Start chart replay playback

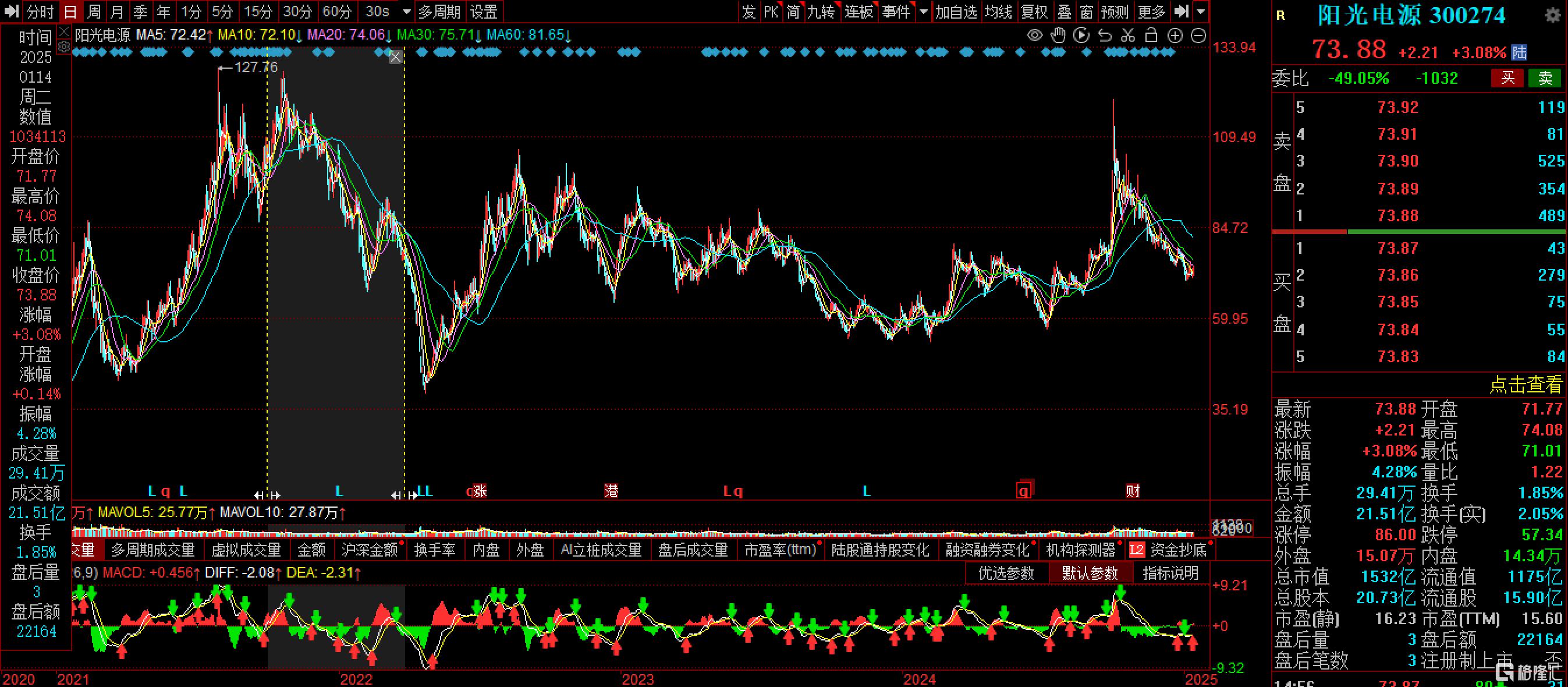click(1081, 36)
